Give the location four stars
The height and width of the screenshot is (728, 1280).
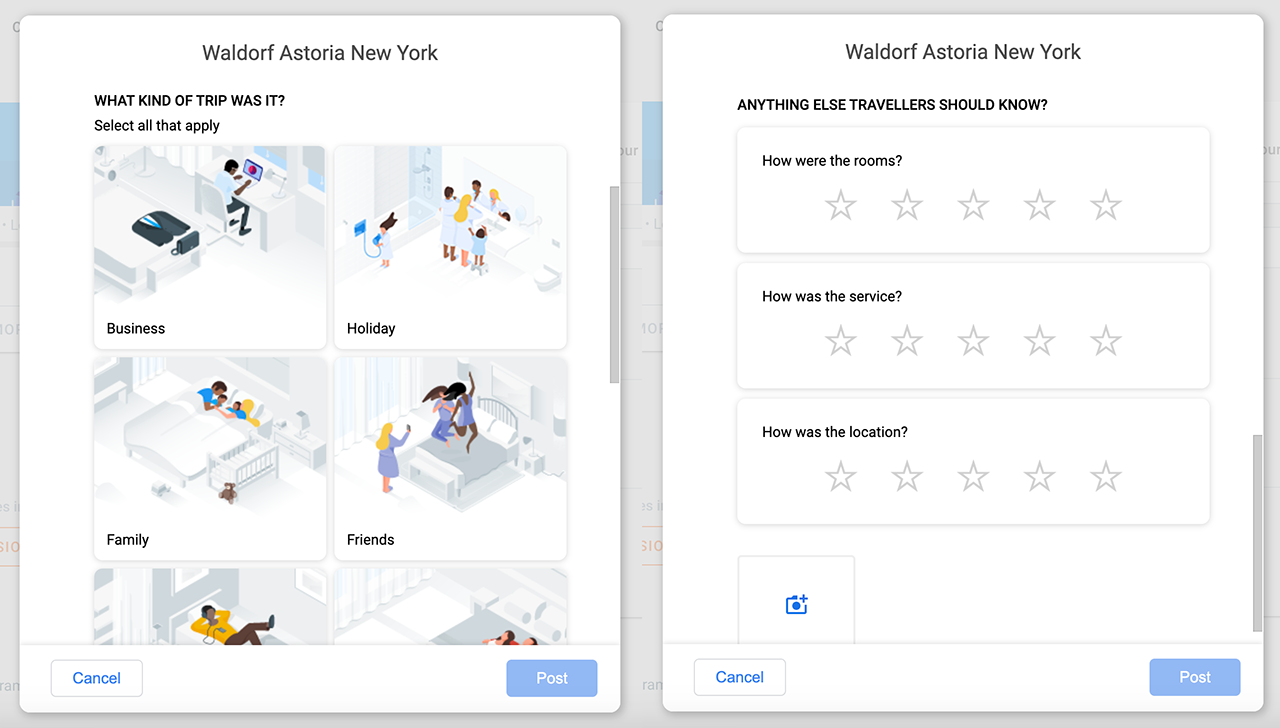[x=1040, y=477]
